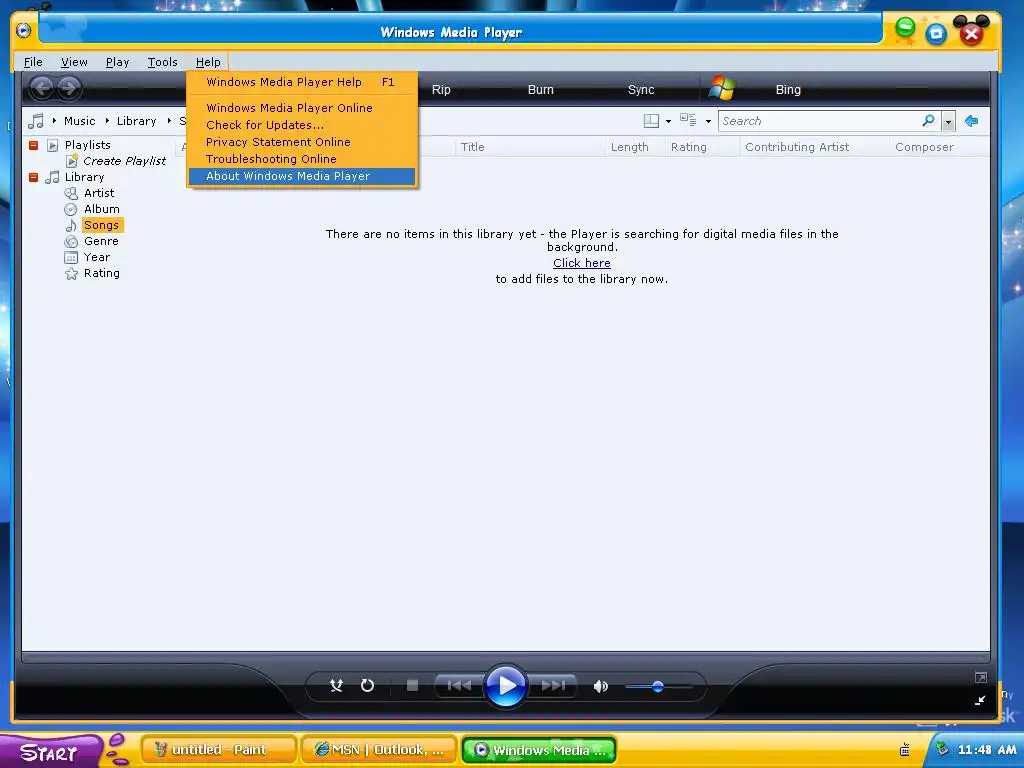The height and width of the screenshot is (768, 1024).
Task: Switch to compact mode icon
Action: [980, 701]
